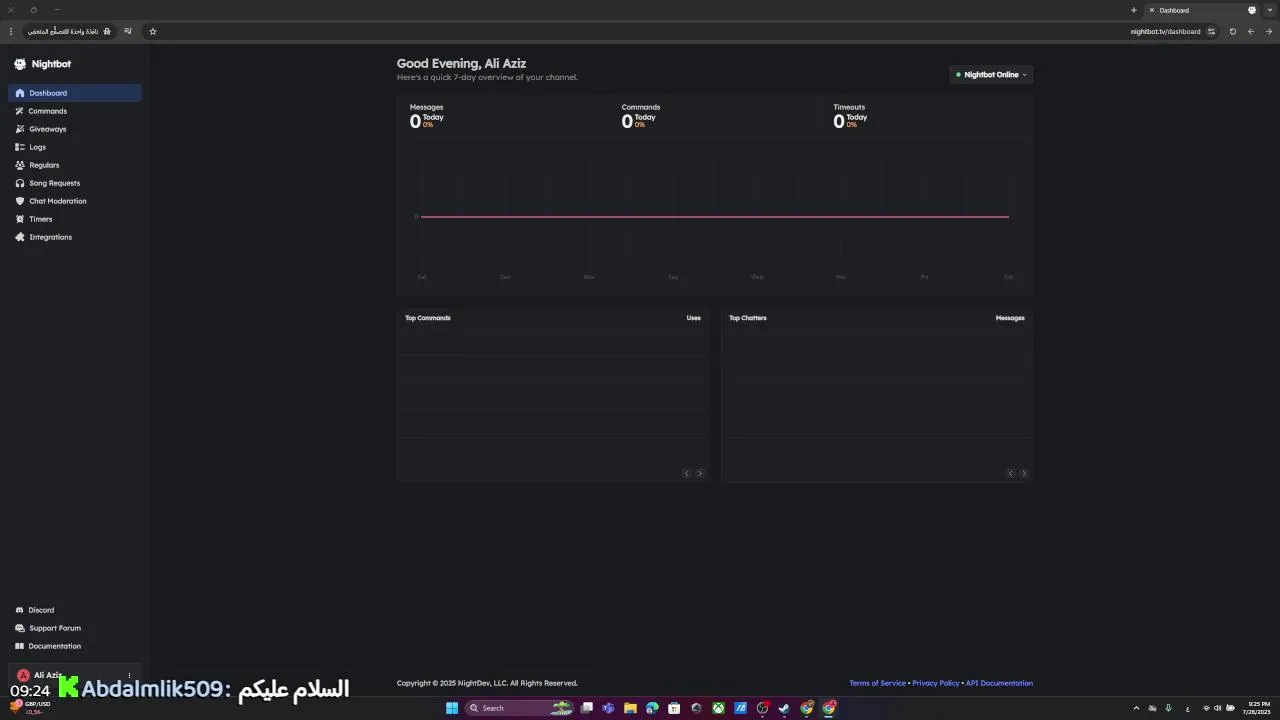
Task: Open the Windows Start menu
Action: 452,708
